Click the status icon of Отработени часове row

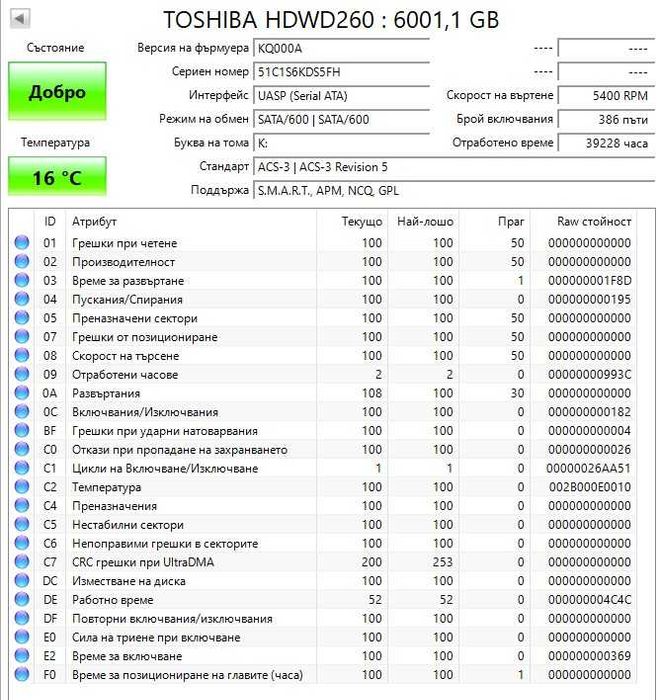pos(21,374)
